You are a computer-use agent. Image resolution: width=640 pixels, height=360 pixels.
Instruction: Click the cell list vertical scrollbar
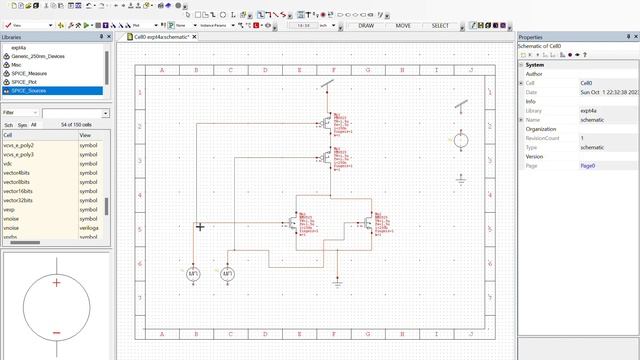click(x=107, y=206)
